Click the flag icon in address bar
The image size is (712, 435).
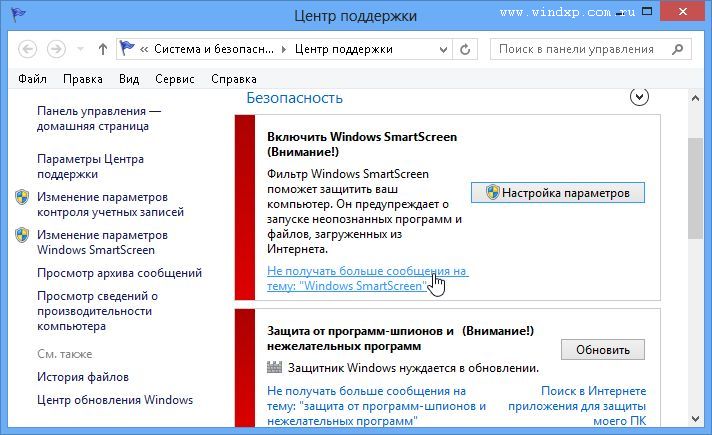[x=127, y=48]
